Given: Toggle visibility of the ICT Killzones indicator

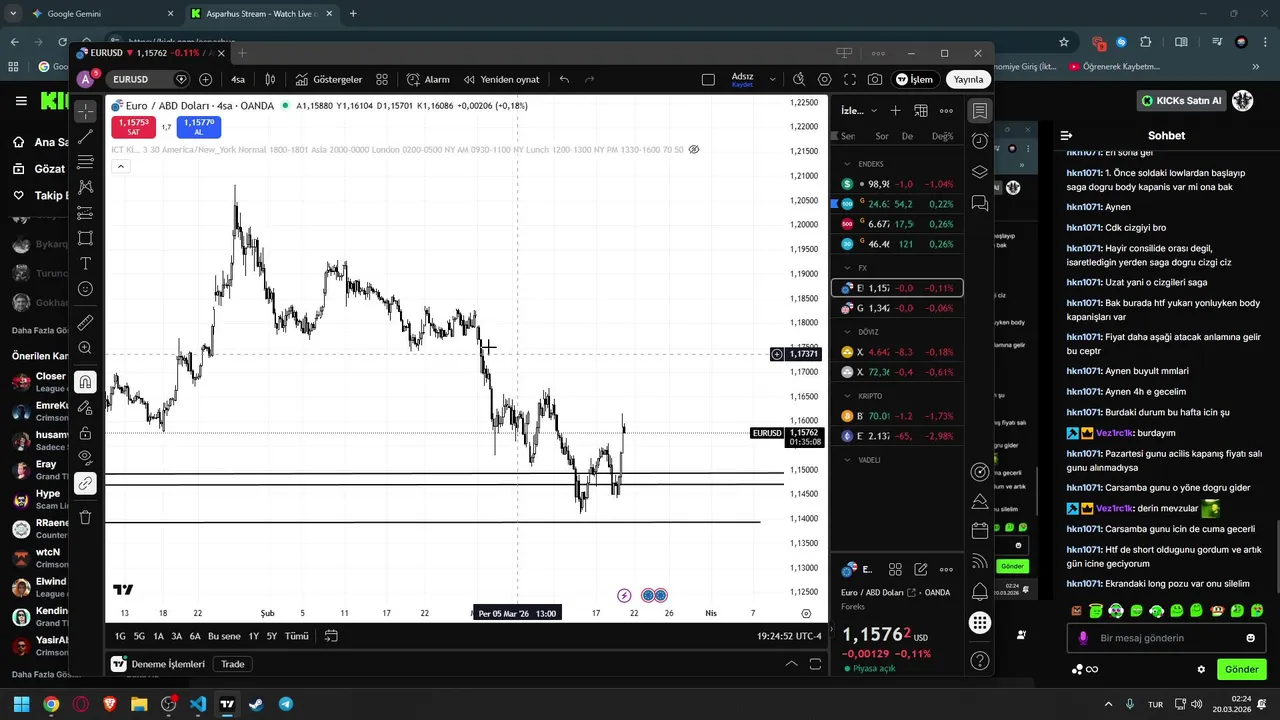Looking at the screenshot, I should (694, 150).
